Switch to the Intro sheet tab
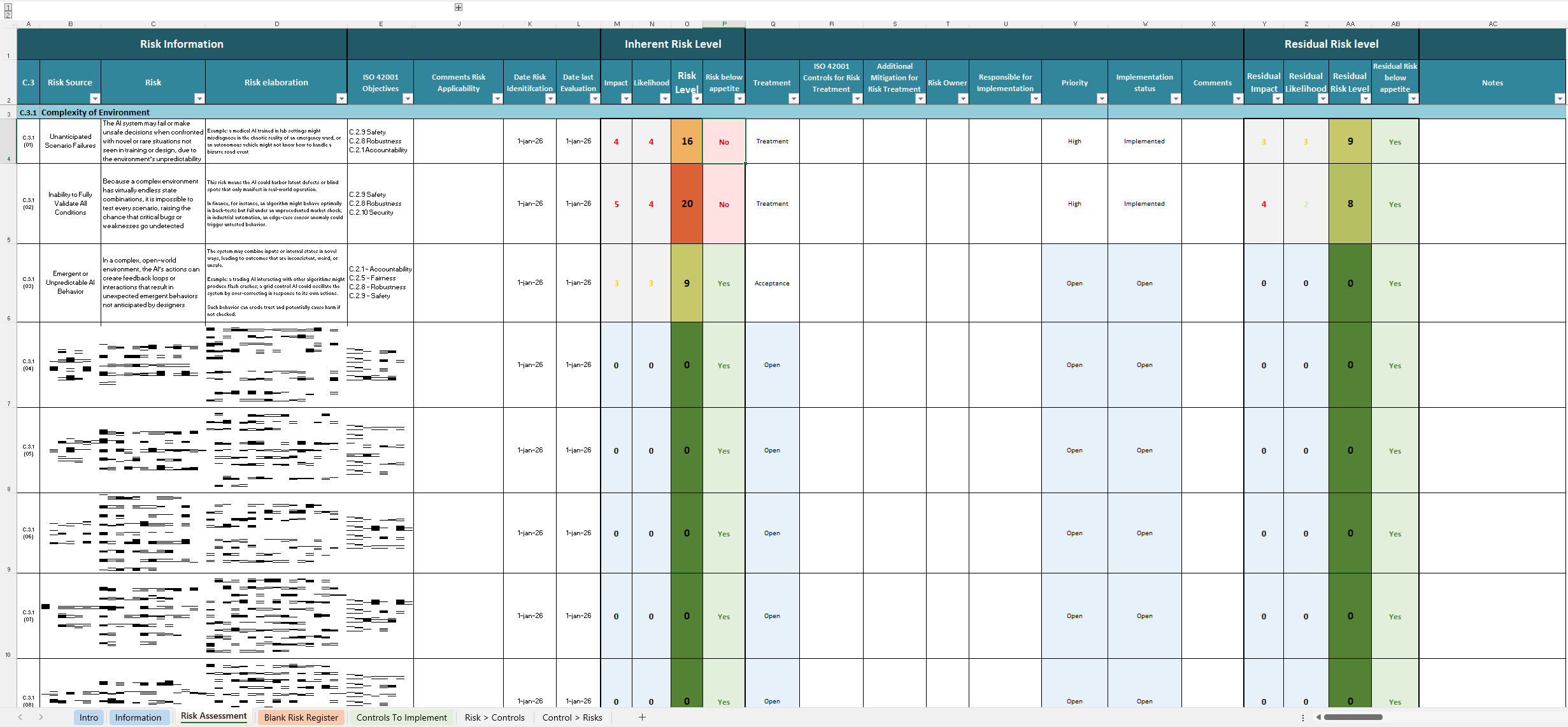Image resolution: width=1568 pixels, height=727 pixels. tap(89, 717)
